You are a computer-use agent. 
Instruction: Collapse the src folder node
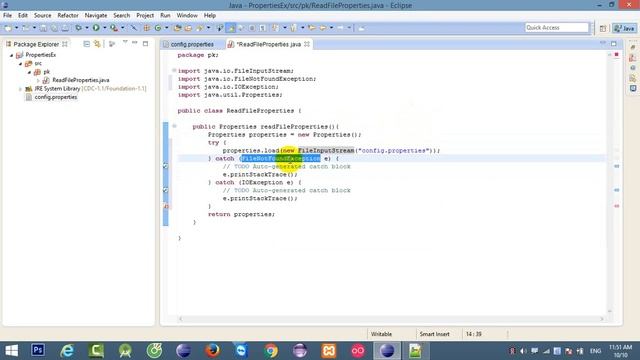(x=20, y=64)
